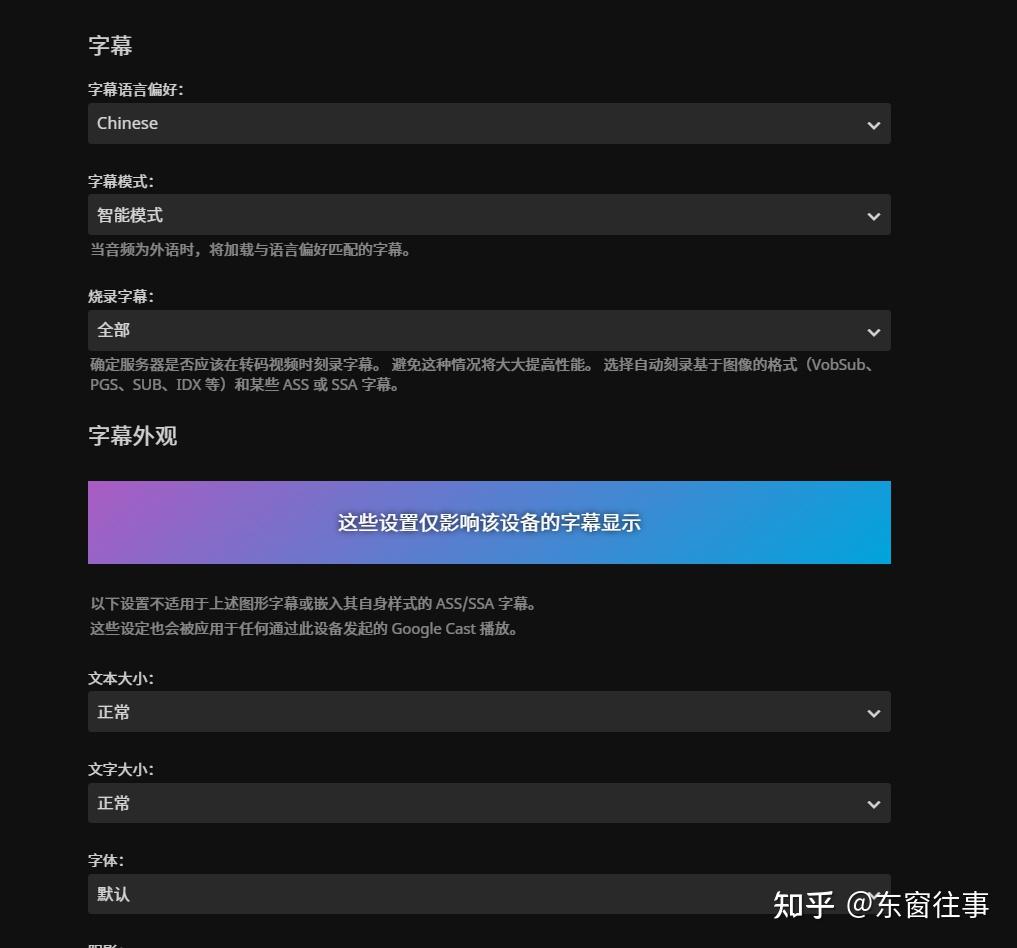Click the chevron next to 文本大小
1017x948 pixels.
tap(872, 711)
